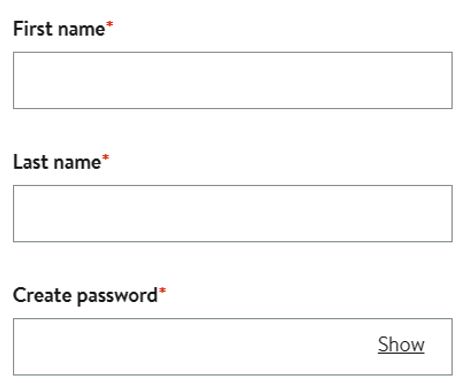Click the "Create password" label text
Viewport: 471px width, 383px height.
[x=85, y=296]
